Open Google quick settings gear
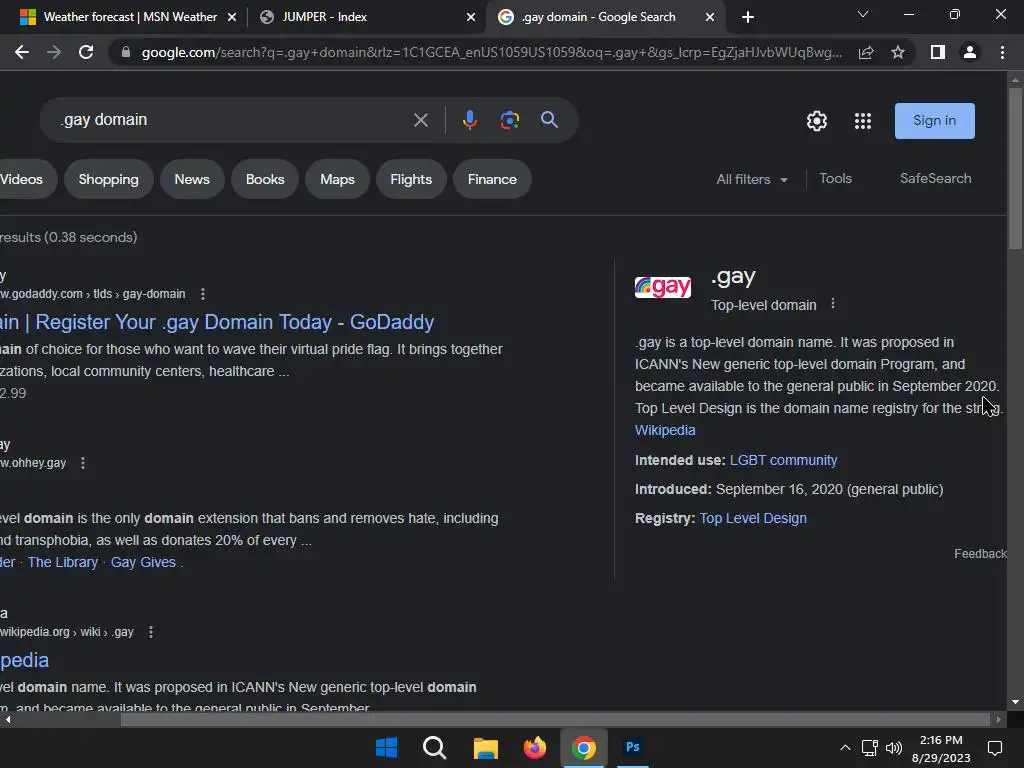Screen dimensions: 1024x768 point(816,121)
